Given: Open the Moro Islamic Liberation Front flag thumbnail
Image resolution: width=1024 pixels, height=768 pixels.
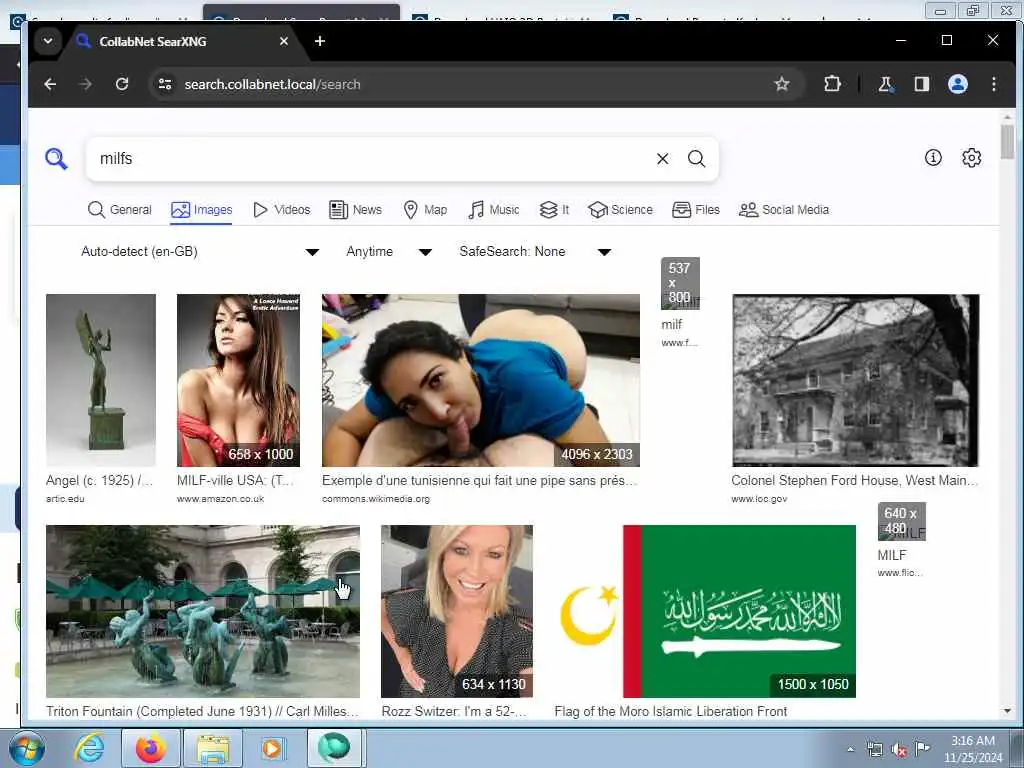Looking at the screenshot, I should tap(705, 611).
